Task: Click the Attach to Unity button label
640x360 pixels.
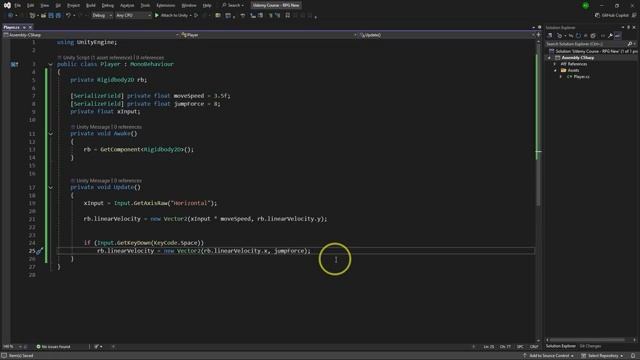Action: point(174,16)
